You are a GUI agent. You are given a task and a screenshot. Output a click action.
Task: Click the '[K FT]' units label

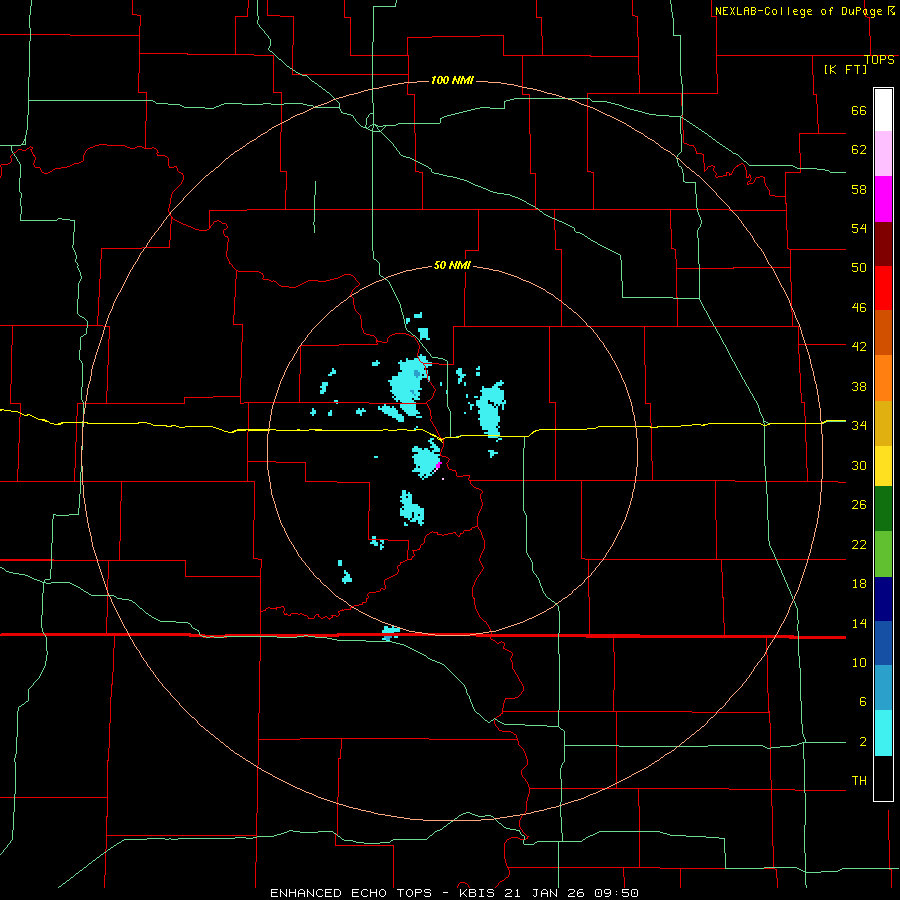[845, 69]
